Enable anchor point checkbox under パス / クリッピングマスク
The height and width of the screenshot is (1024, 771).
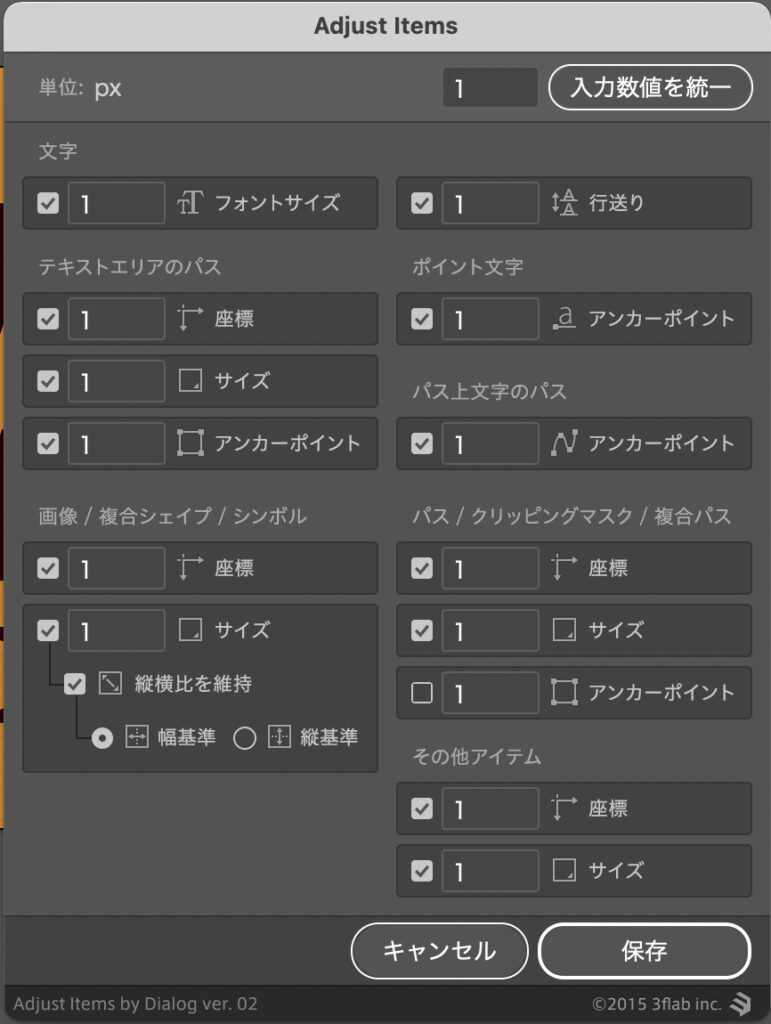click(422, 692)
